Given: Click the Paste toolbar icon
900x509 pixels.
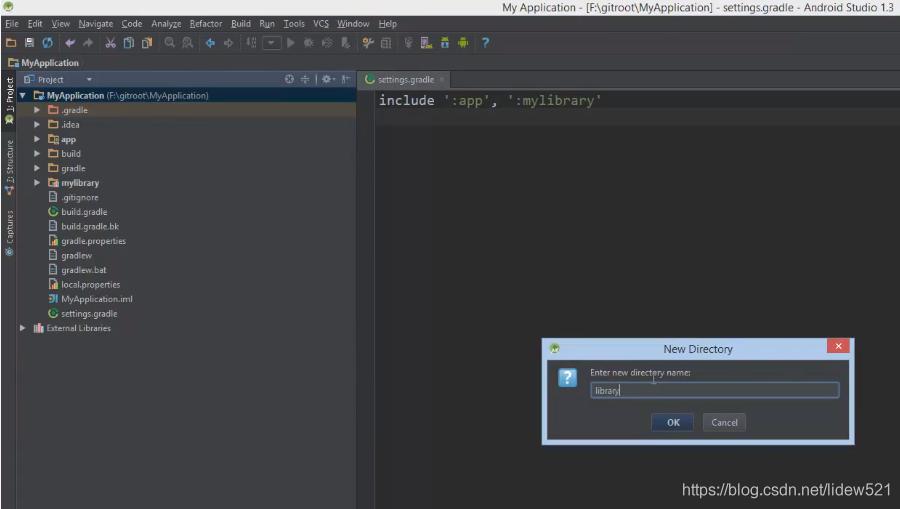Looking at the screenshot, I should pyautogui.click(x=147, y=43).
